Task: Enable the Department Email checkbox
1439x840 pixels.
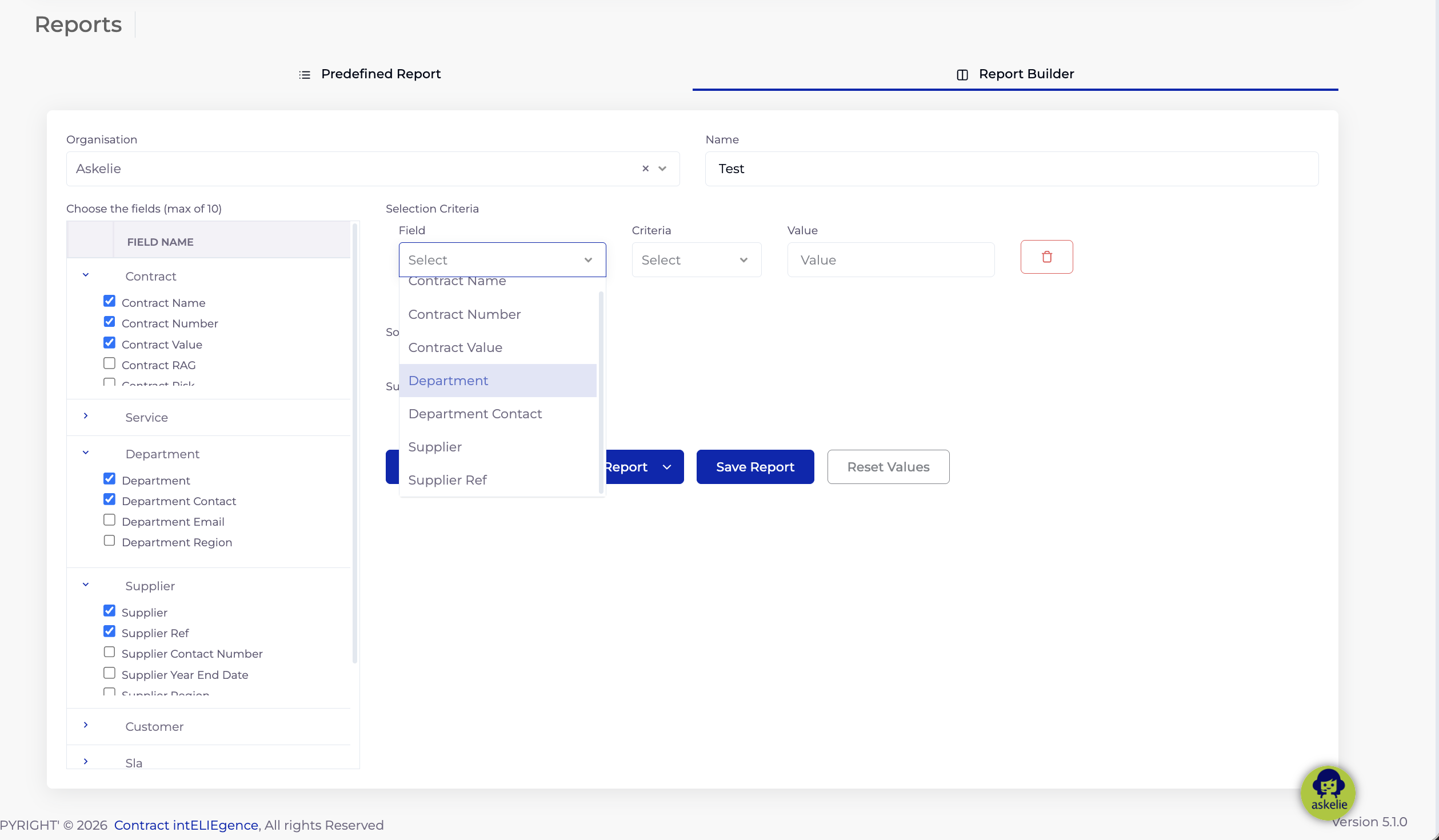Action: coord(109,520)
